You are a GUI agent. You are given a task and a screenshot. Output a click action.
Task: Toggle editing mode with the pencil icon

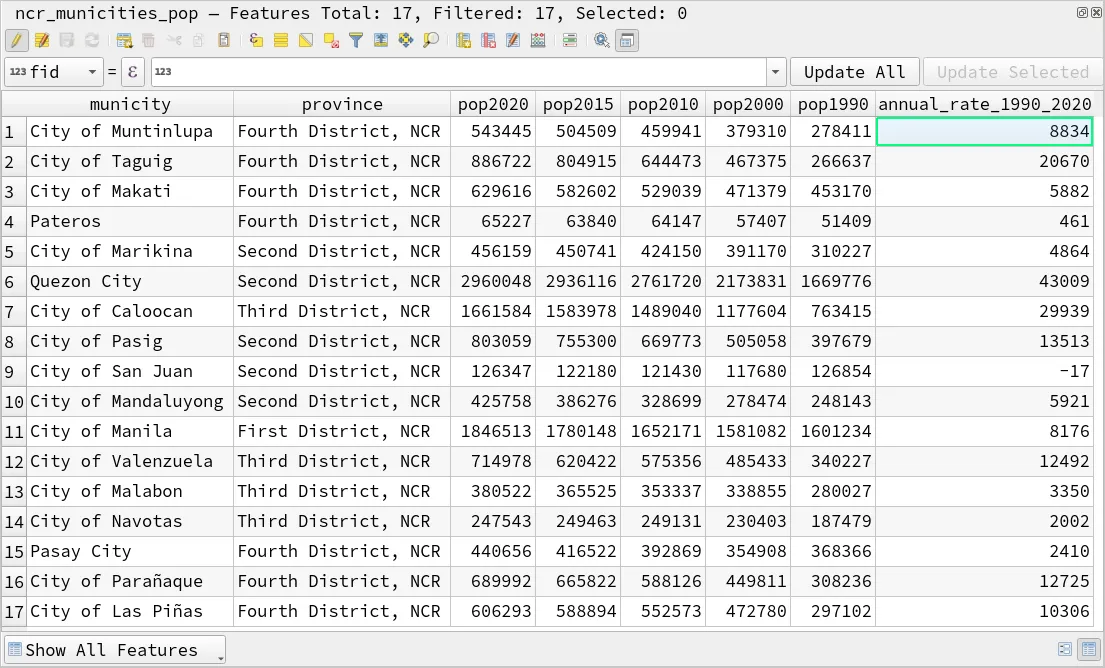click(x=18, y=40)
